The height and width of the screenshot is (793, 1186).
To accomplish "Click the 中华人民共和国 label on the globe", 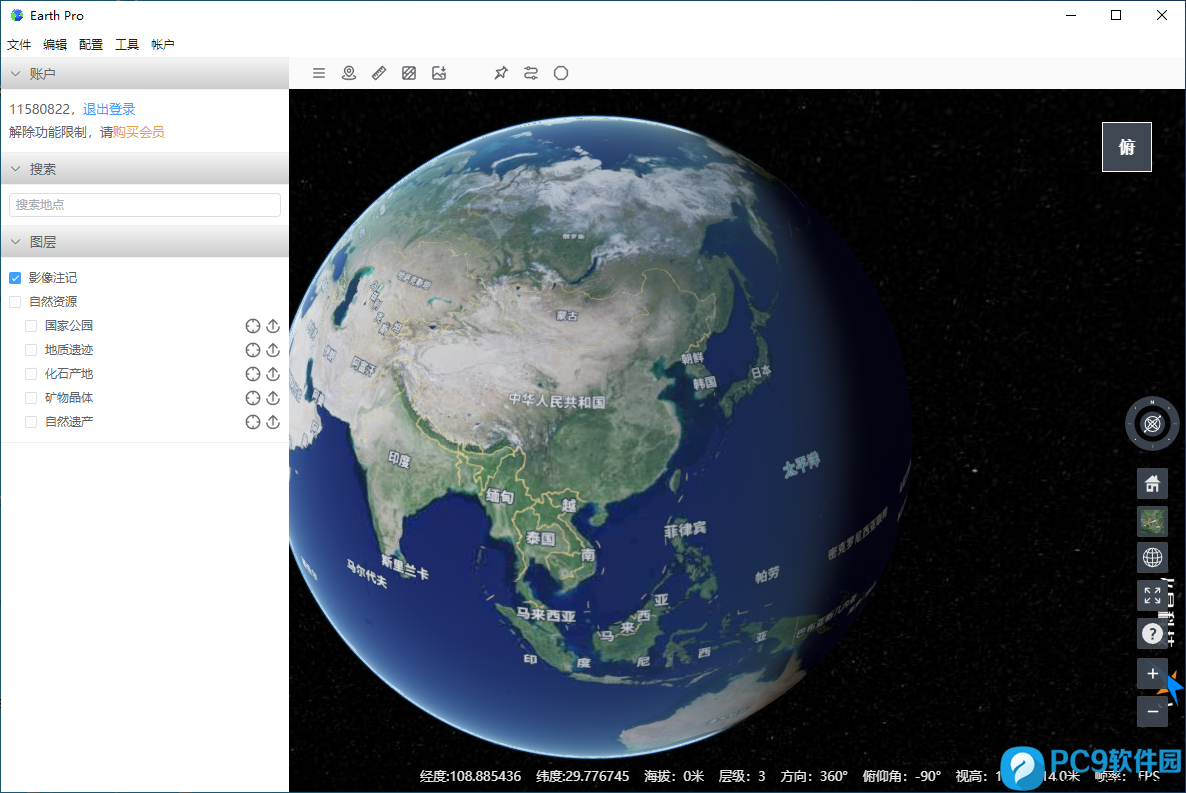I will tap(557, 401).
